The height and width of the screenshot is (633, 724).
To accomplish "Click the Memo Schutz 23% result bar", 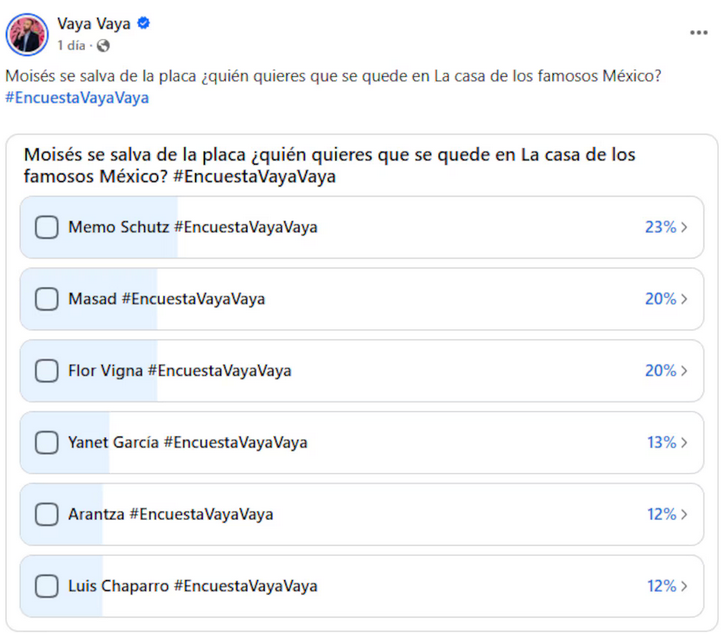I will 362,227.
